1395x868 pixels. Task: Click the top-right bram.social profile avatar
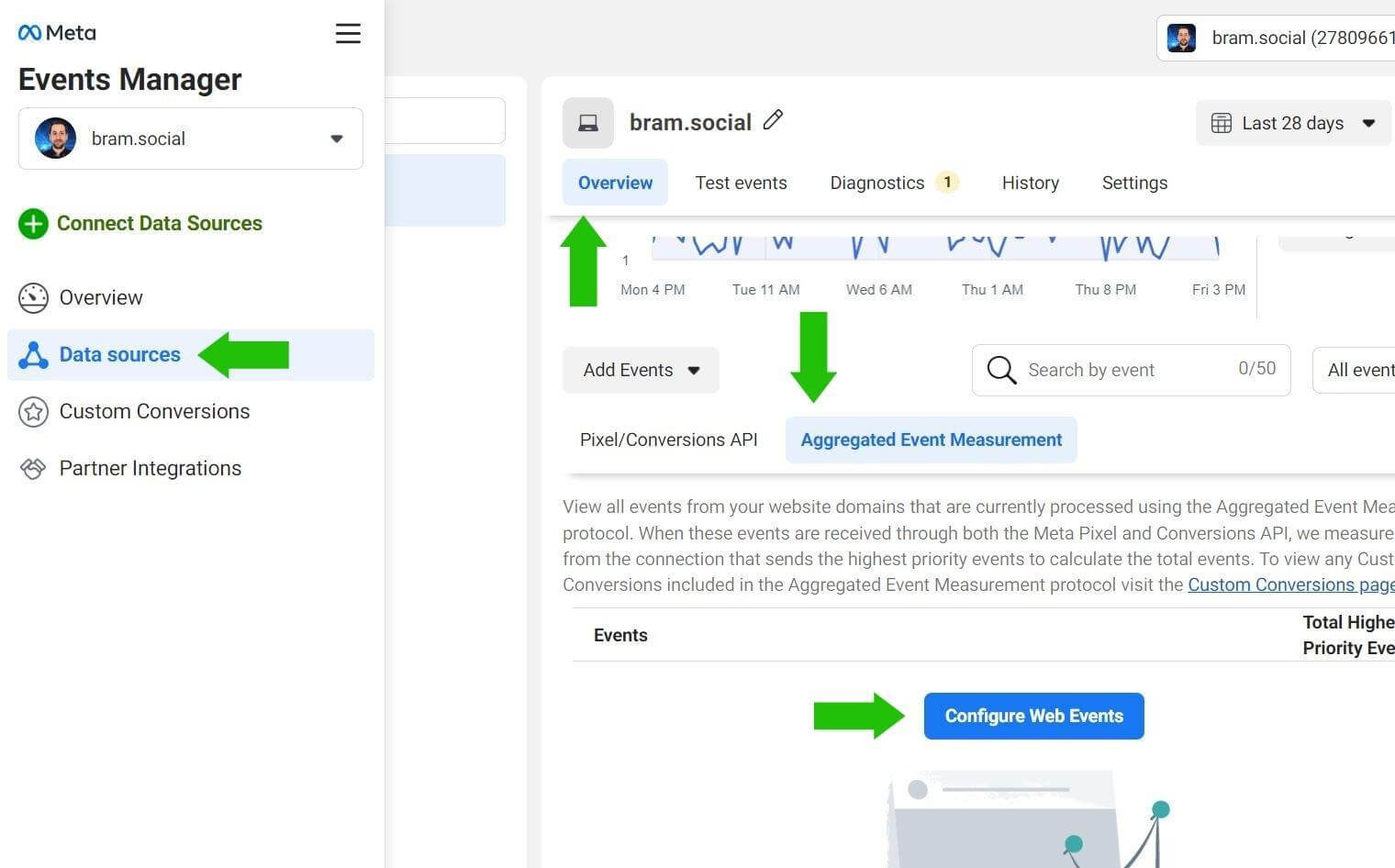point(1181,38)
